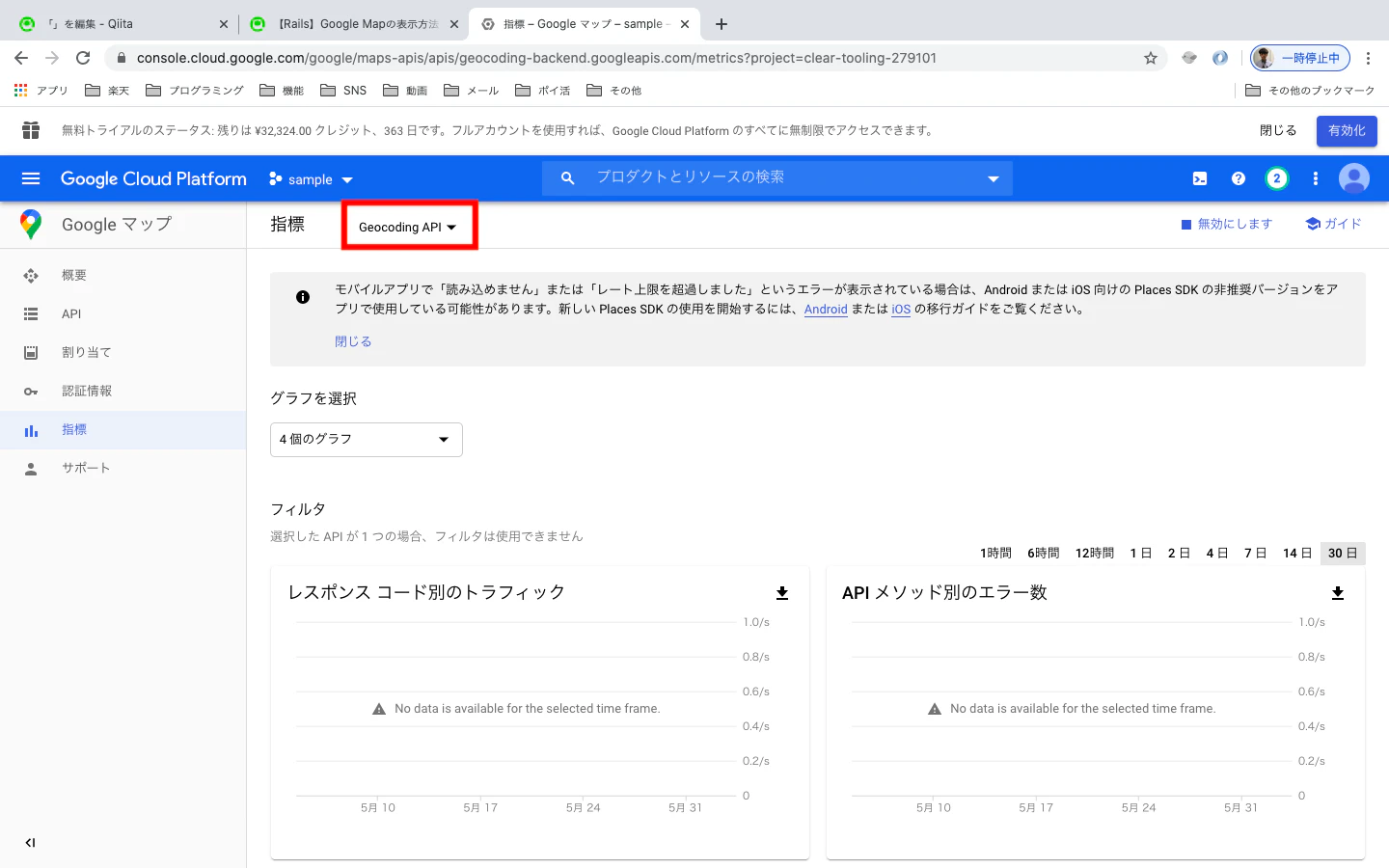The width and height of the screenshot is (1389, 868).
Task: Open the ガイド link
Action: [x=1334, y=224]
